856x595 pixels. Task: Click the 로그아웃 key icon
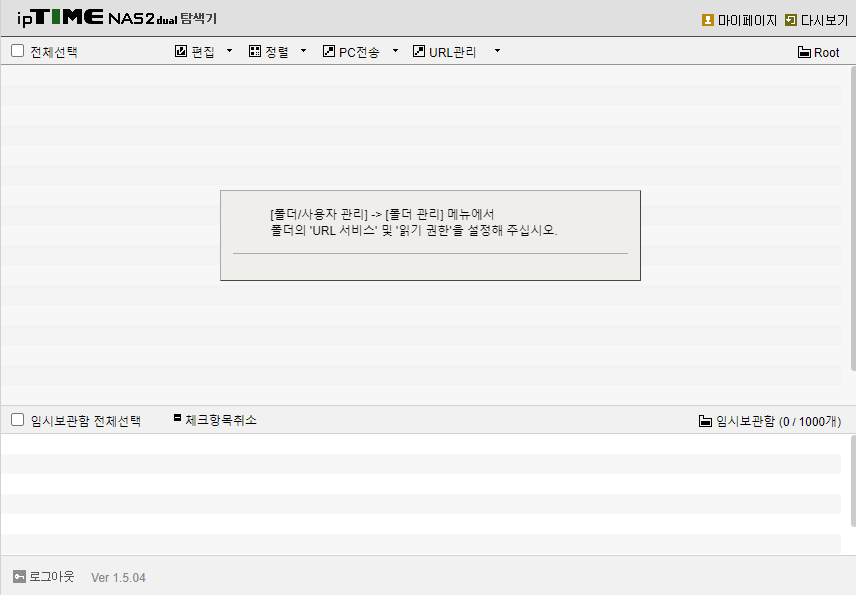[x=19, y=576]
